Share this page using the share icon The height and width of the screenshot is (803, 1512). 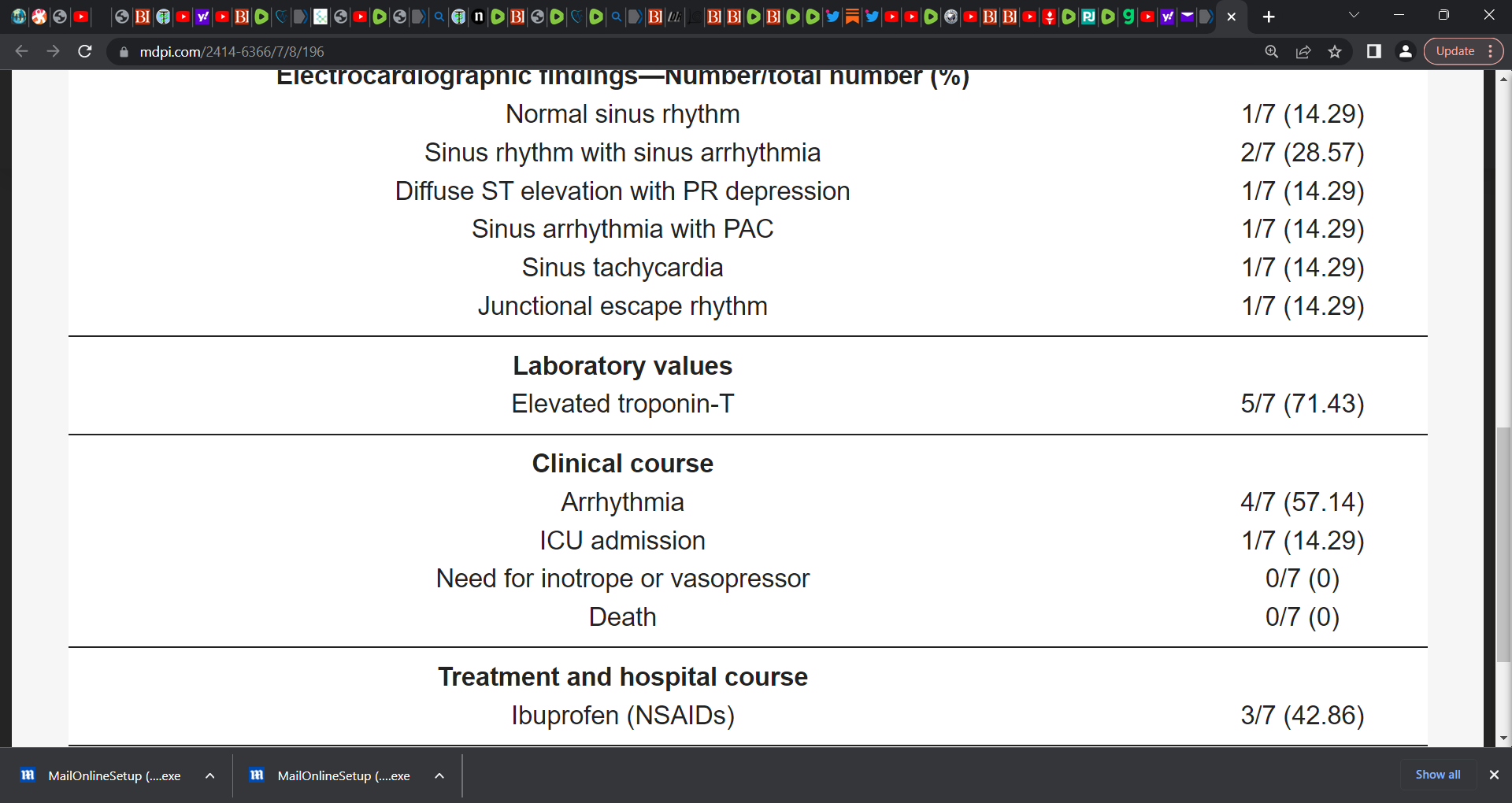pos(1303,51)
